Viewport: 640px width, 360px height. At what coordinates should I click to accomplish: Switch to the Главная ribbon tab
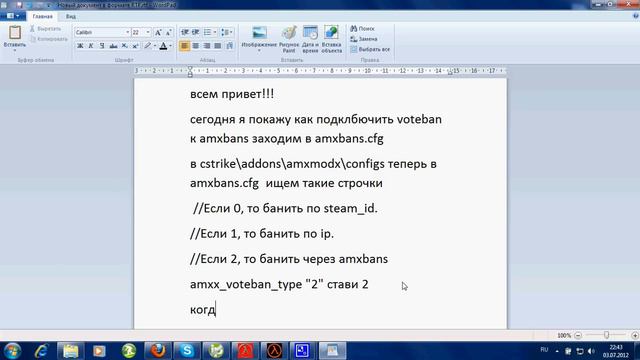click(x=42, y=17)
